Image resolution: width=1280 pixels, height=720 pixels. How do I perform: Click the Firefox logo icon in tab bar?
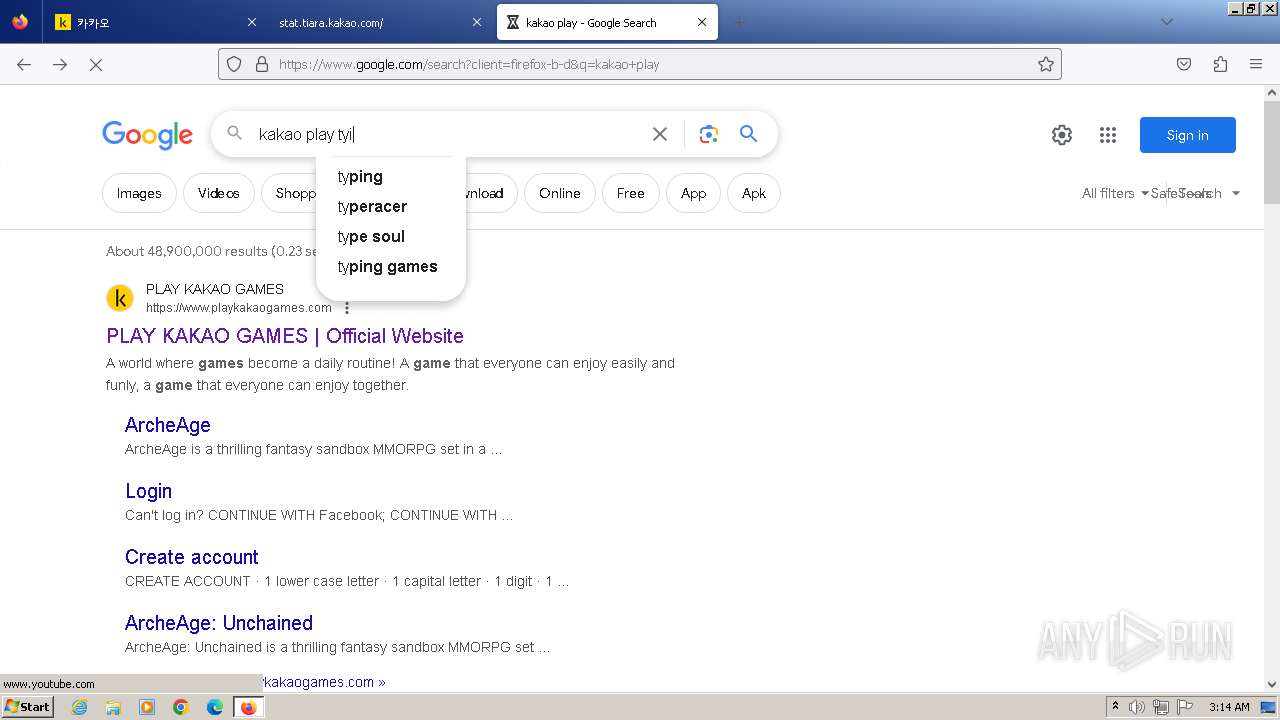(20, 22)
